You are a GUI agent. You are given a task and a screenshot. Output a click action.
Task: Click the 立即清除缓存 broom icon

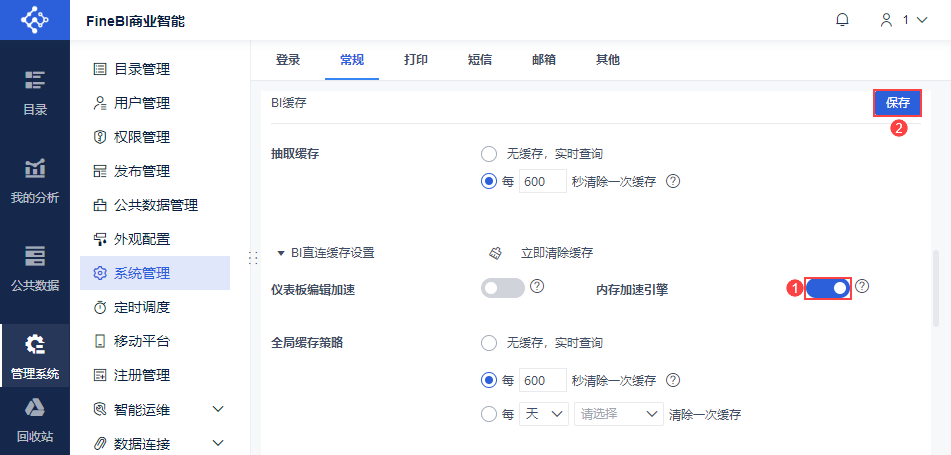pos(494,253)
